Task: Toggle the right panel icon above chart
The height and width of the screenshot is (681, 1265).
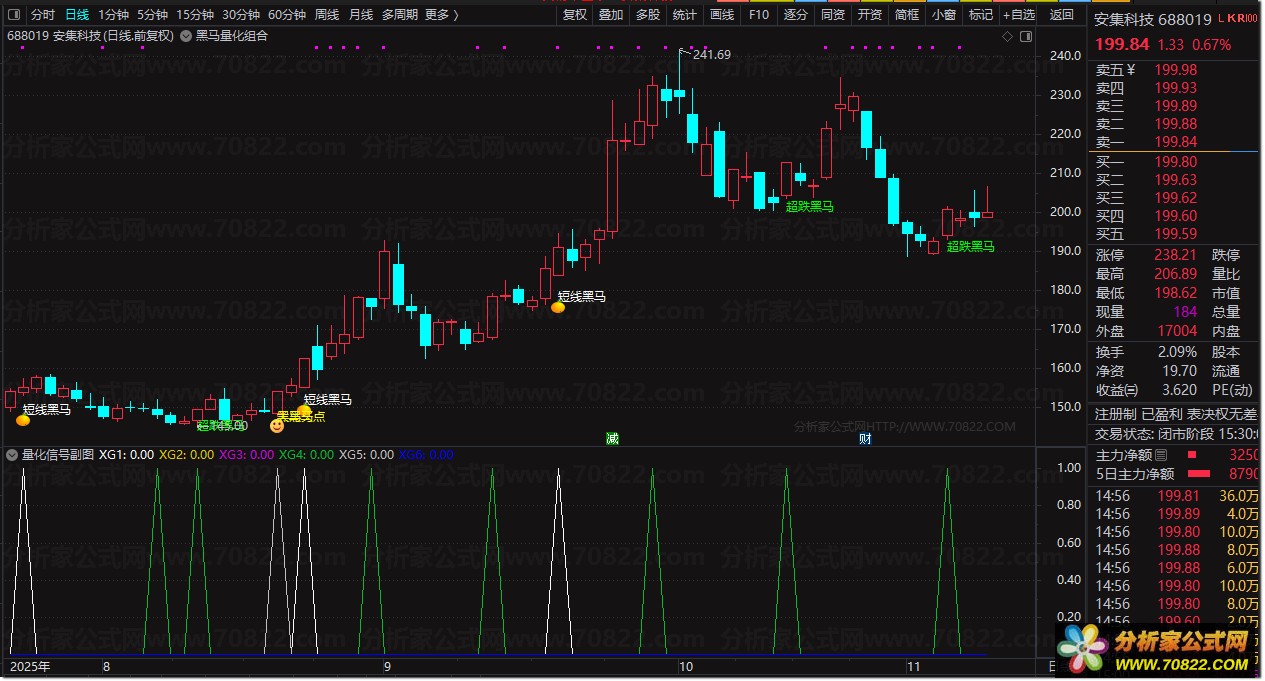Action: click(x=1024, y=36)
